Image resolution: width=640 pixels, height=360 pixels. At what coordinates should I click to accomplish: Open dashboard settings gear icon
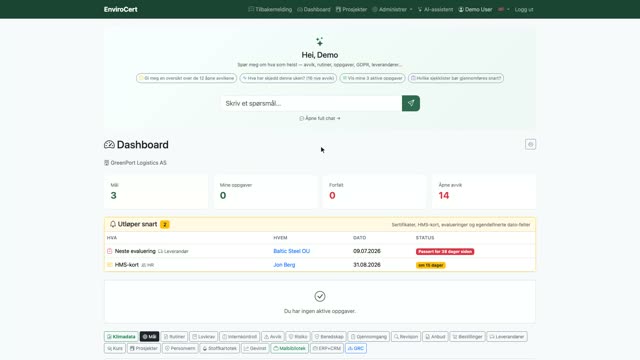click(x=530, y=144)
